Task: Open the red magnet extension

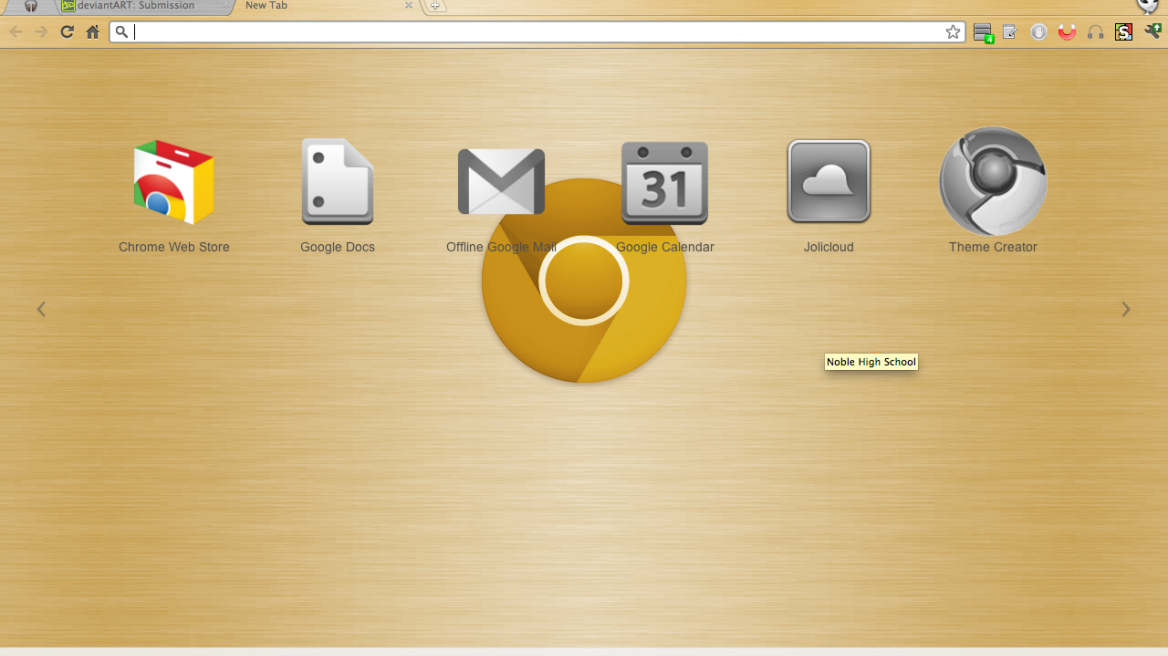Action: pyautogui.click(x=1067, y=32)
